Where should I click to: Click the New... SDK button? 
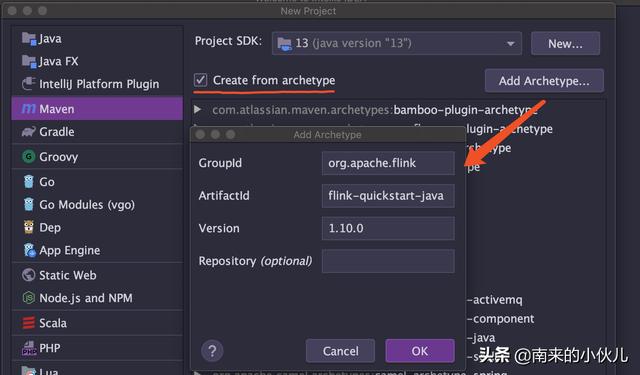pyautogui.click(x=565, y=43)
